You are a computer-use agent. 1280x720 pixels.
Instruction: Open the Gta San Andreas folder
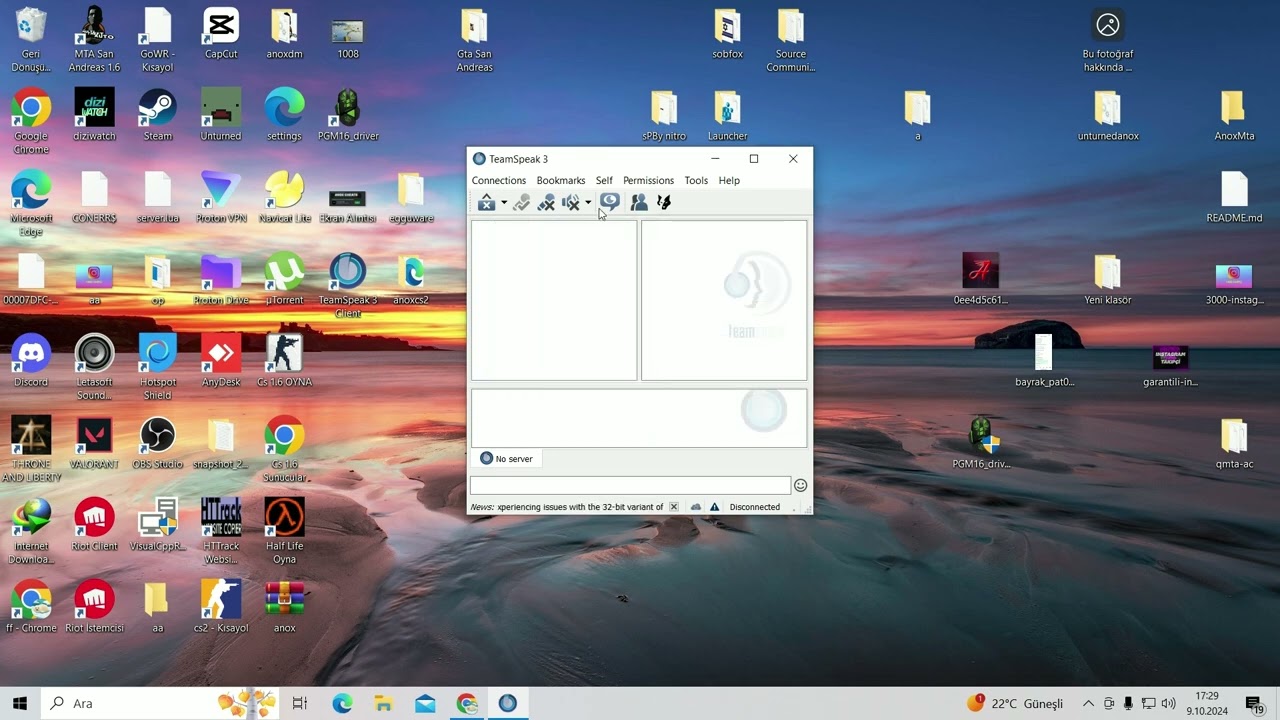click(474, 39)
